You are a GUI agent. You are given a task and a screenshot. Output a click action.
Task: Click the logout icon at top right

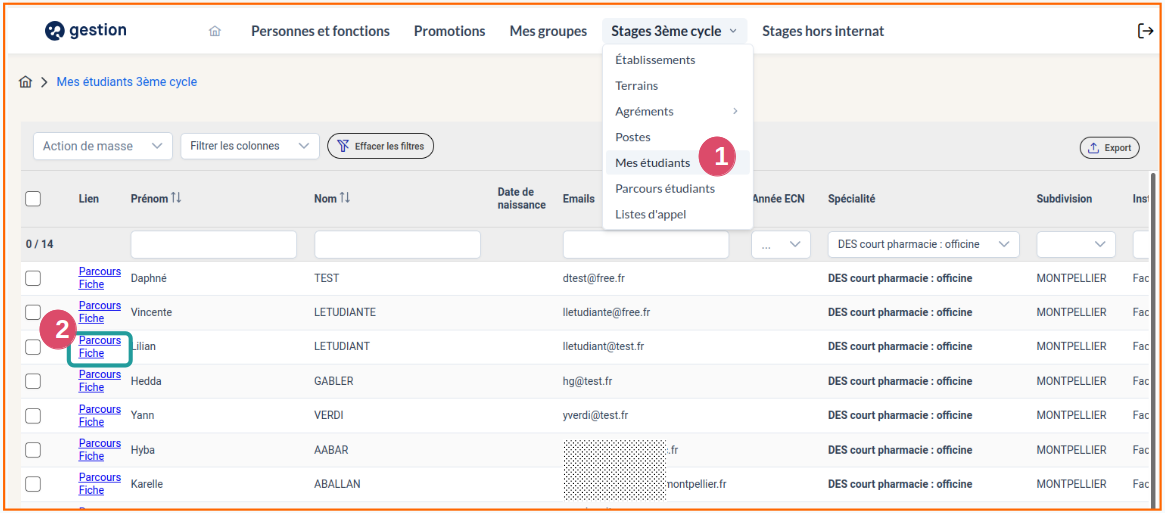point(1145,30)
